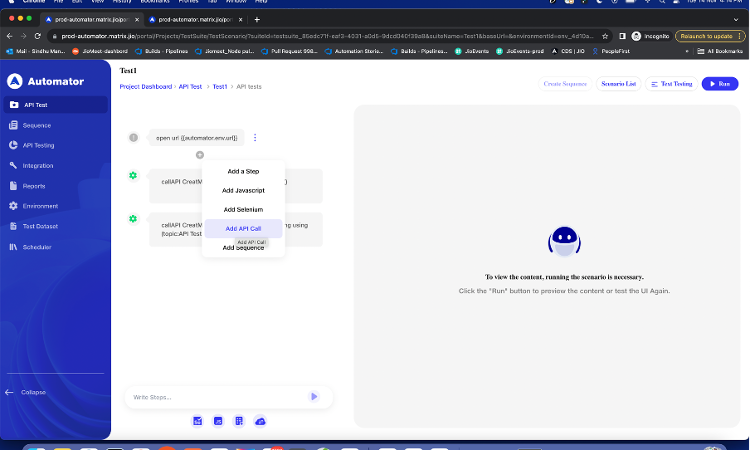Click the plus icon below open url step
Viewport: 750px width, 452px height.
pos(200,155)
